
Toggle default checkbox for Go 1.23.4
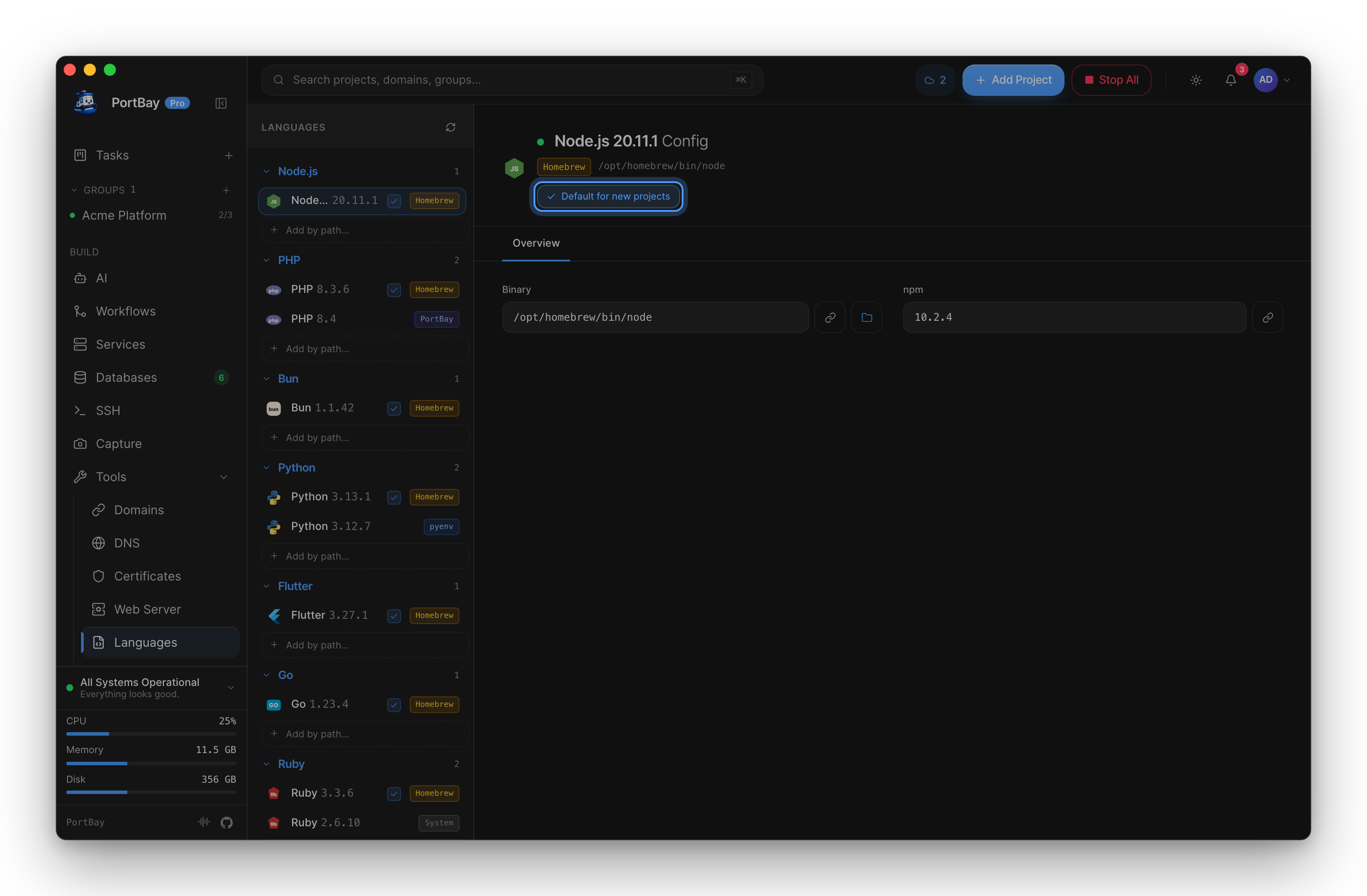394,705
